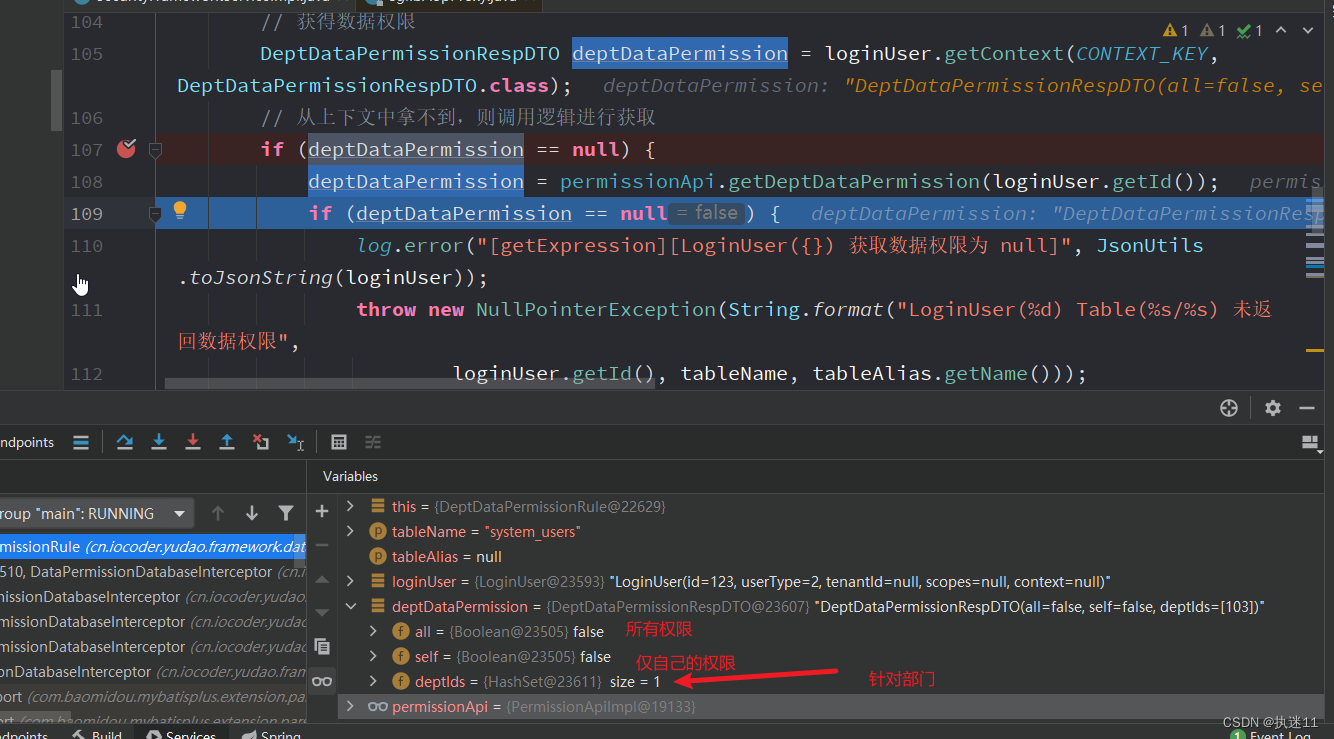Open the layout settings icon in debugger
Screen dimensions: 1334x739
1310,442
